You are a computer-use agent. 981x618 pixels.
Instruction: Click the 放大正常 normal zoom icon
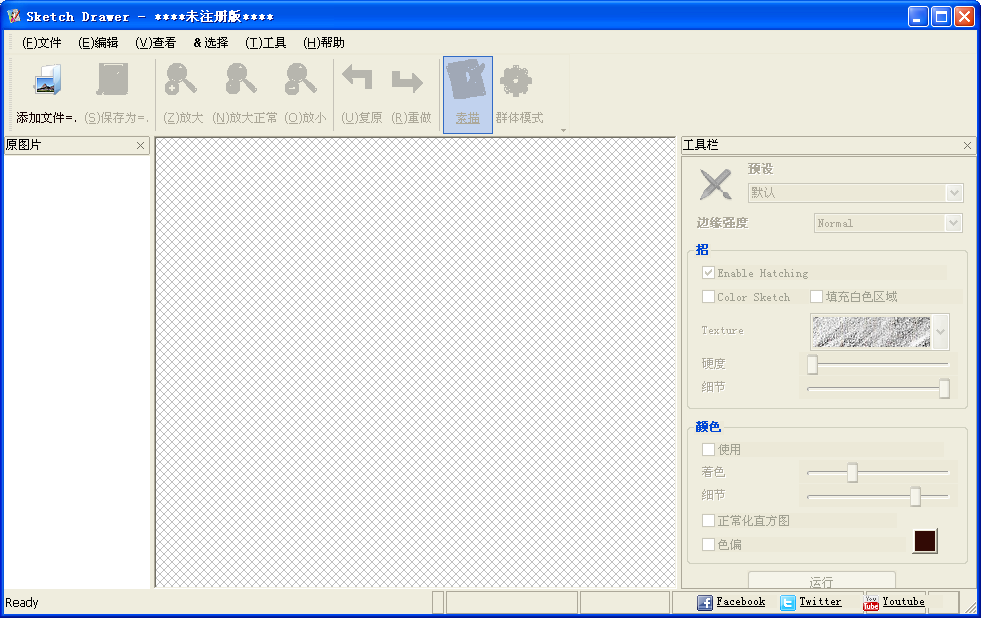point(241,79)
